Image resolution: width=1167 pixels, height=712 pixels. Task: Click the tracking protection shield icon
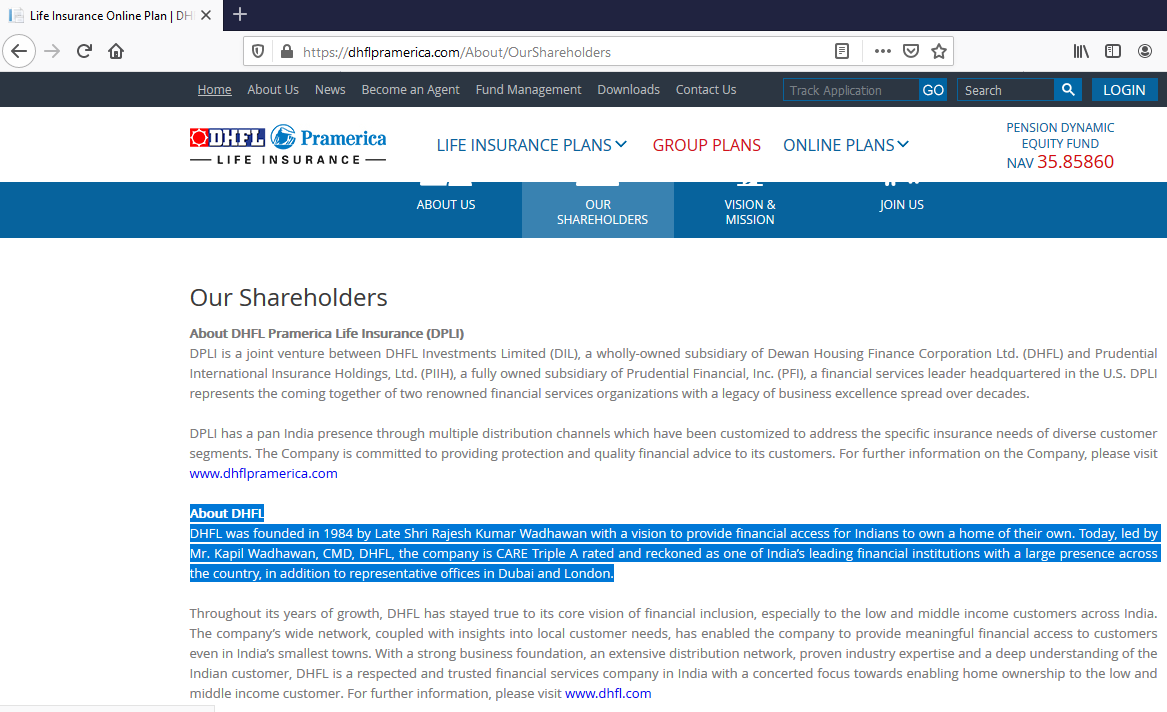click(258, 51)
